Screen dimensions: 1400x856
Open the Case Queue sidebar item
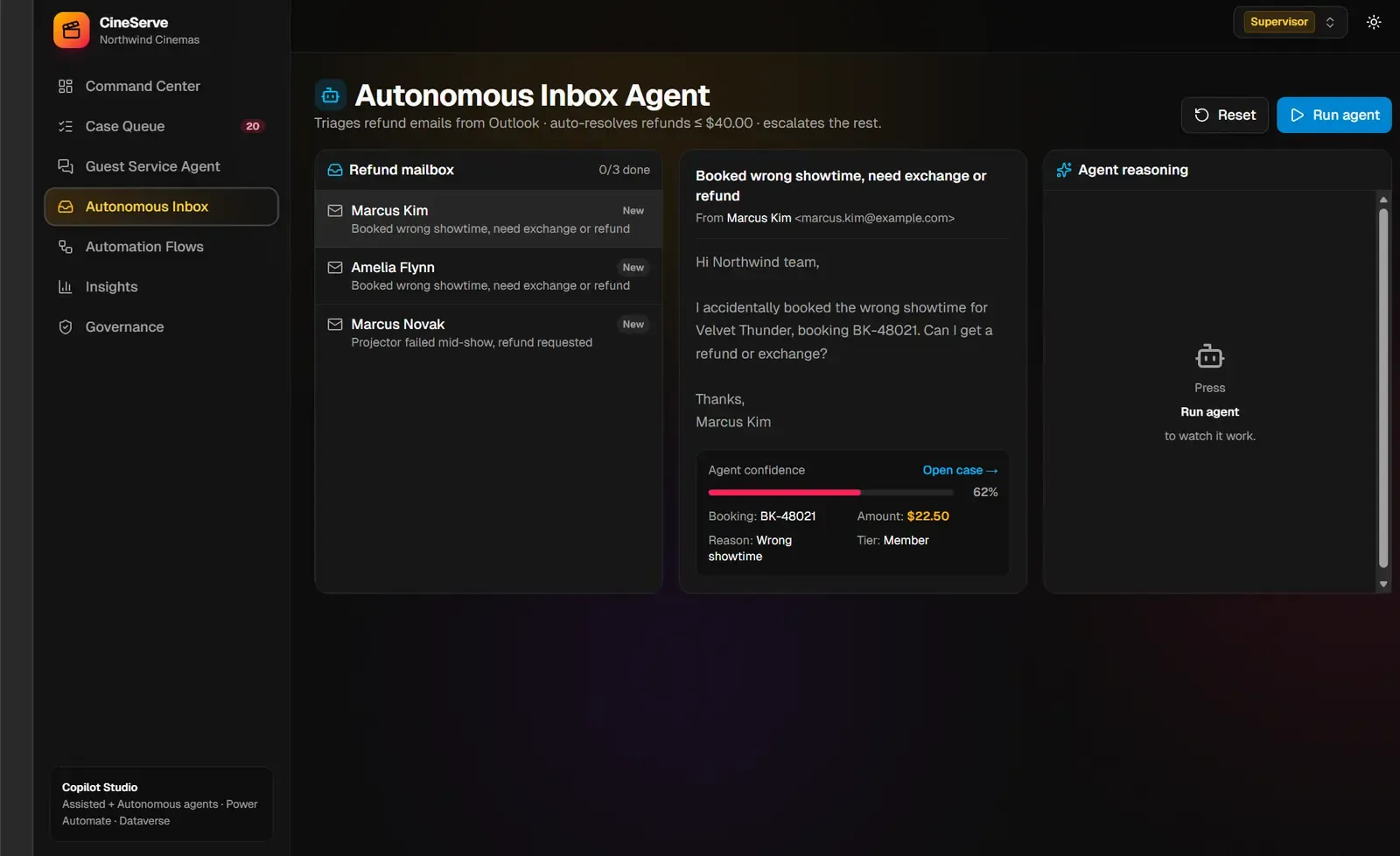pos(161,126)
